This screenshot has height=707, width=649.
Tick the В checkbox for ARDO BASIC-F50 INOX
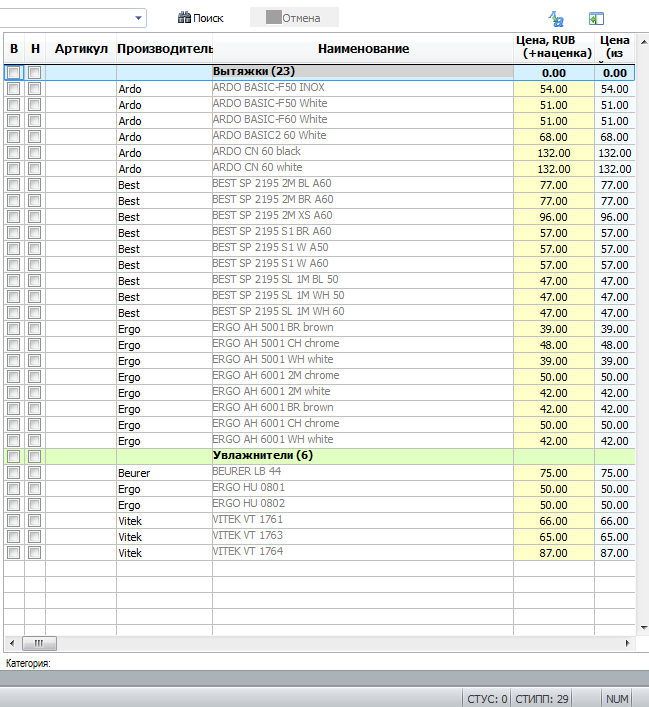coord(14,88)
